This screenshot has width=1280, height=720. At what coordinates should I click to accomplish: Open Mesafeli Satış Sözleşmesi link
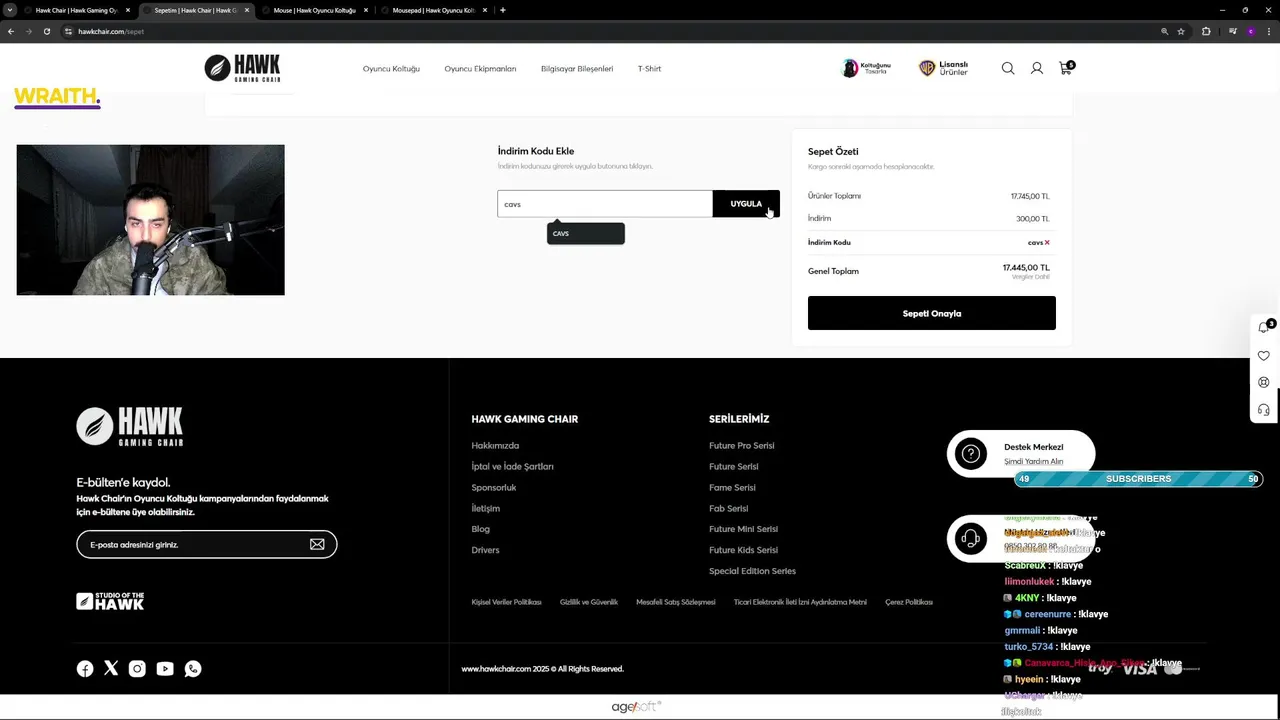676,602
